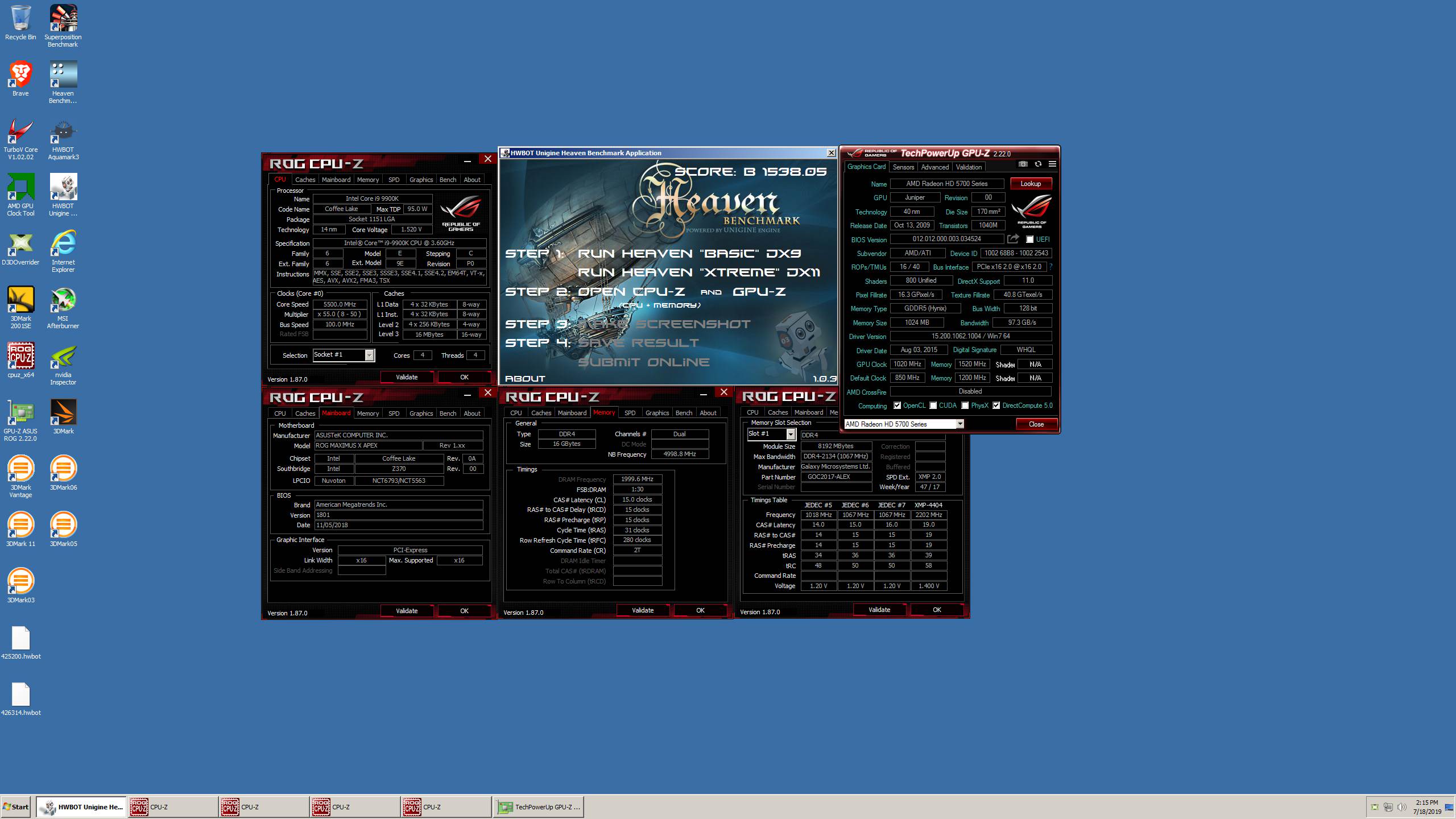
Task: Open the Windows Start button
Action: [x=16, y=806]
